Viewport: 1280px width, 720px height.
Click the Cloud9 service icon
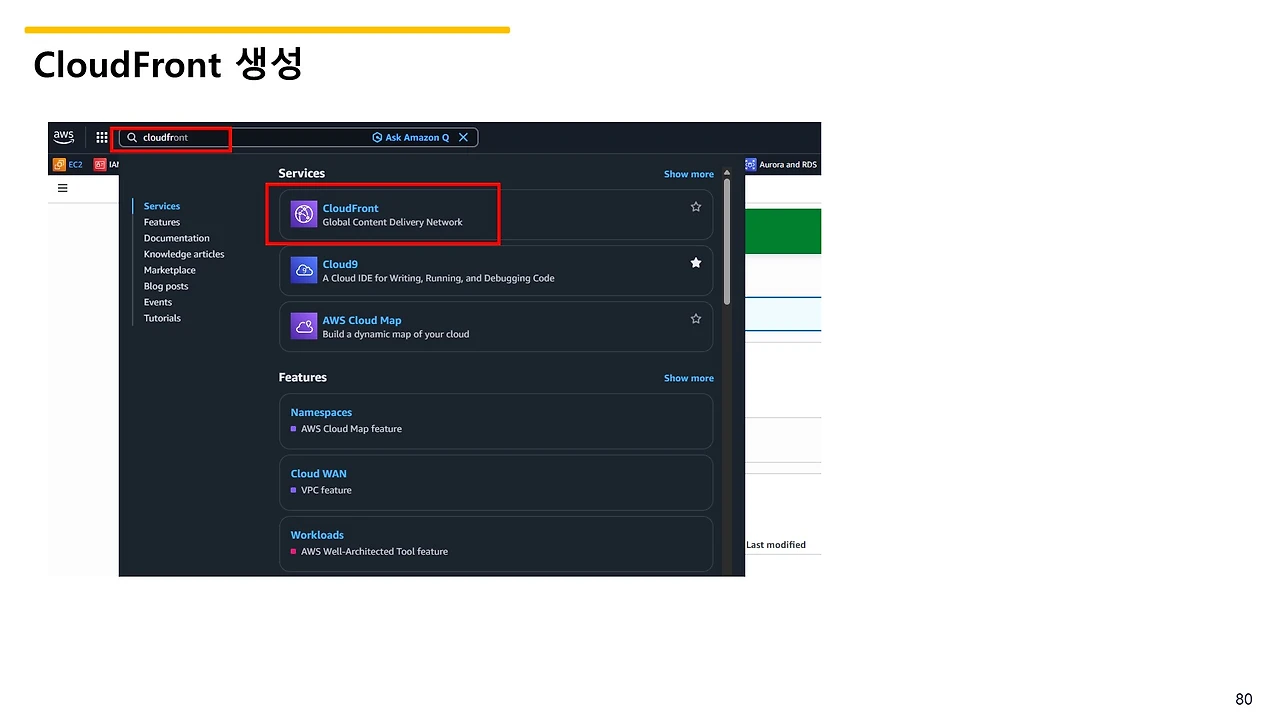(x=304, y=270)
